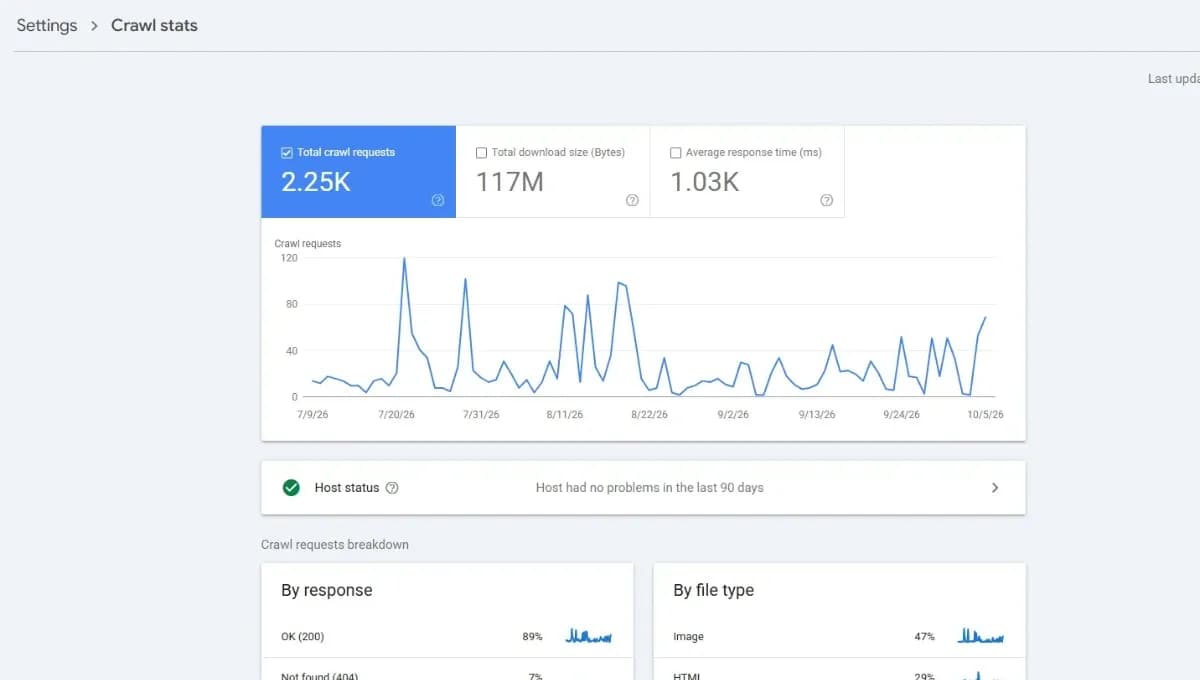Open help for Total crawl requests
The image size is (1200, 680).
(x=438, y=200)
